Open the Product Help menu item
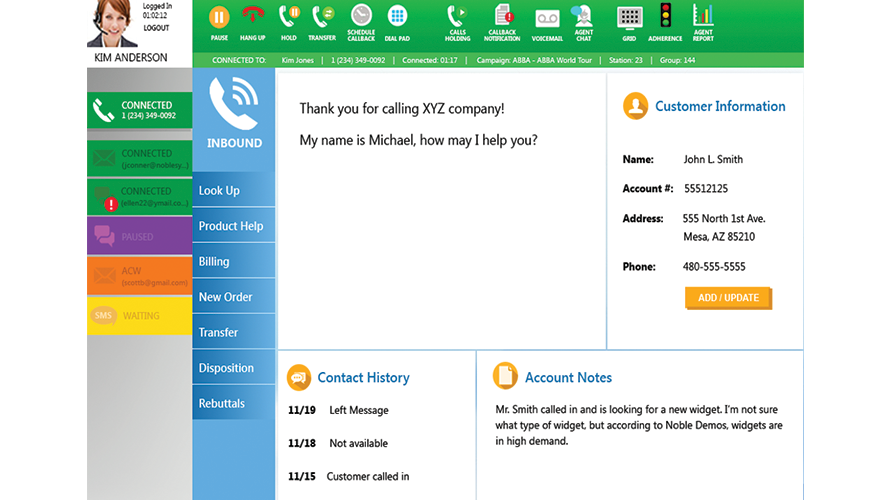This screenshot has height=500, width=890. click(x=234, y=226)
